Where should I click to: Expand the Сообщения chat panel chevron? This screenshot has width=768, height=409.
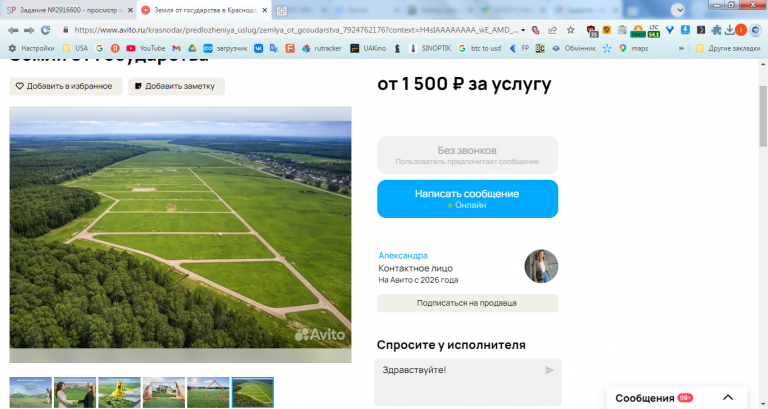coord(728,397)
